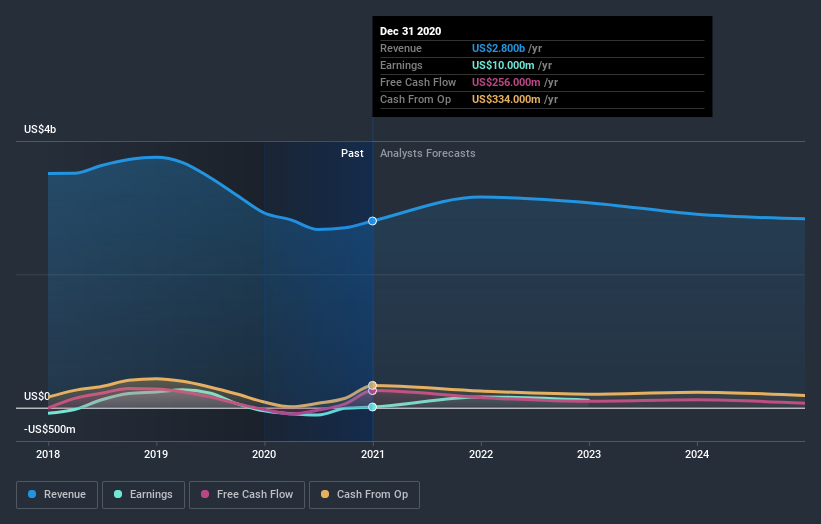Click the 2024 x-axis label

(x=697, y=454)
